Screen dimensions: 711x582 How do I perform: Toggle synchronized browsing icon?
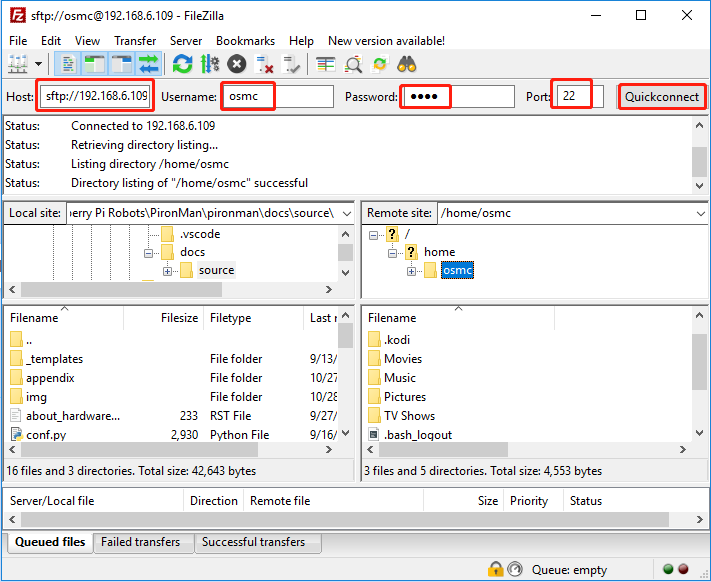pos(380,64)
